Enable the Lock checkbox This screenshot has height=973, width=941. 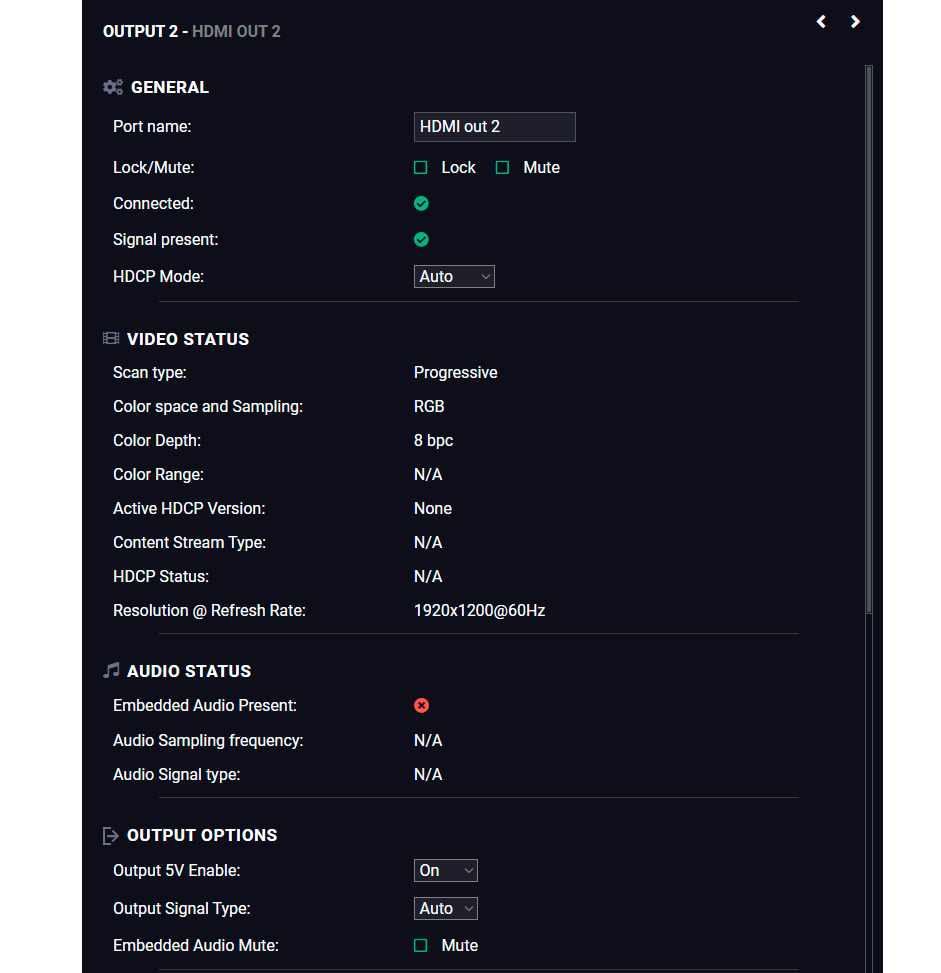[421, 168]
